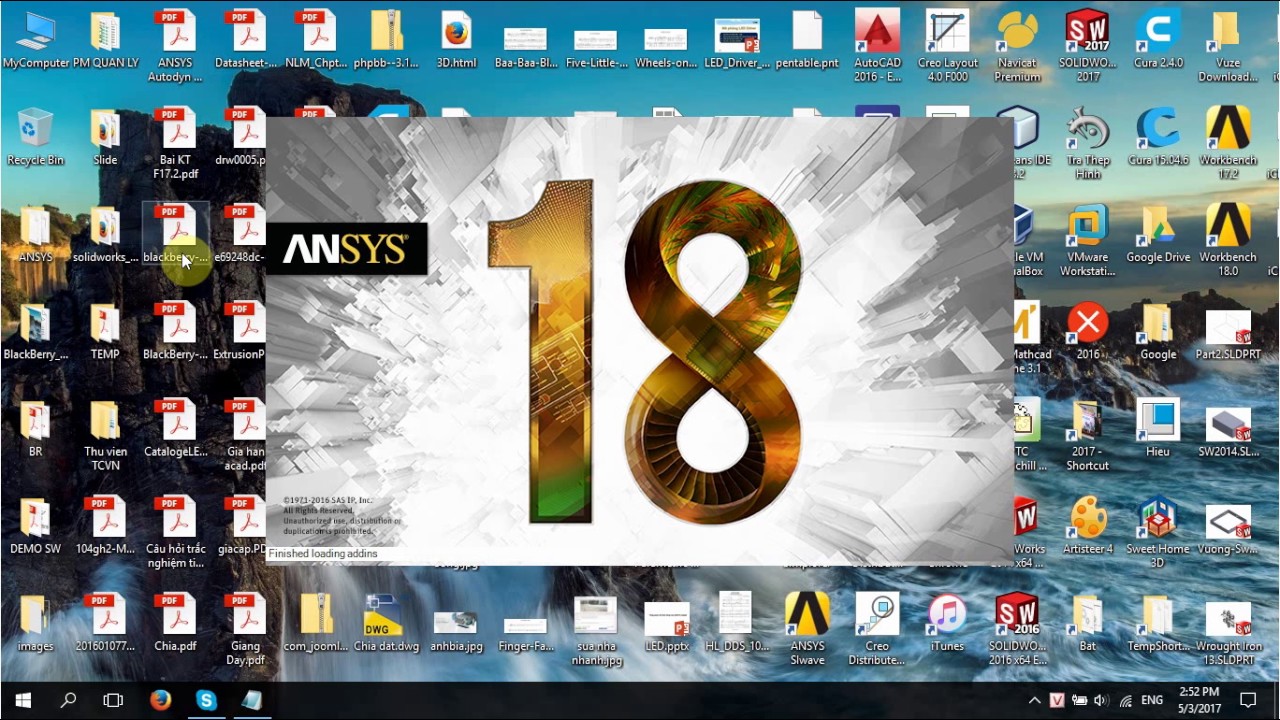Open the DEMO SW item
The height and width of the screenshot is (720, 1280).
tap(35, 525)
